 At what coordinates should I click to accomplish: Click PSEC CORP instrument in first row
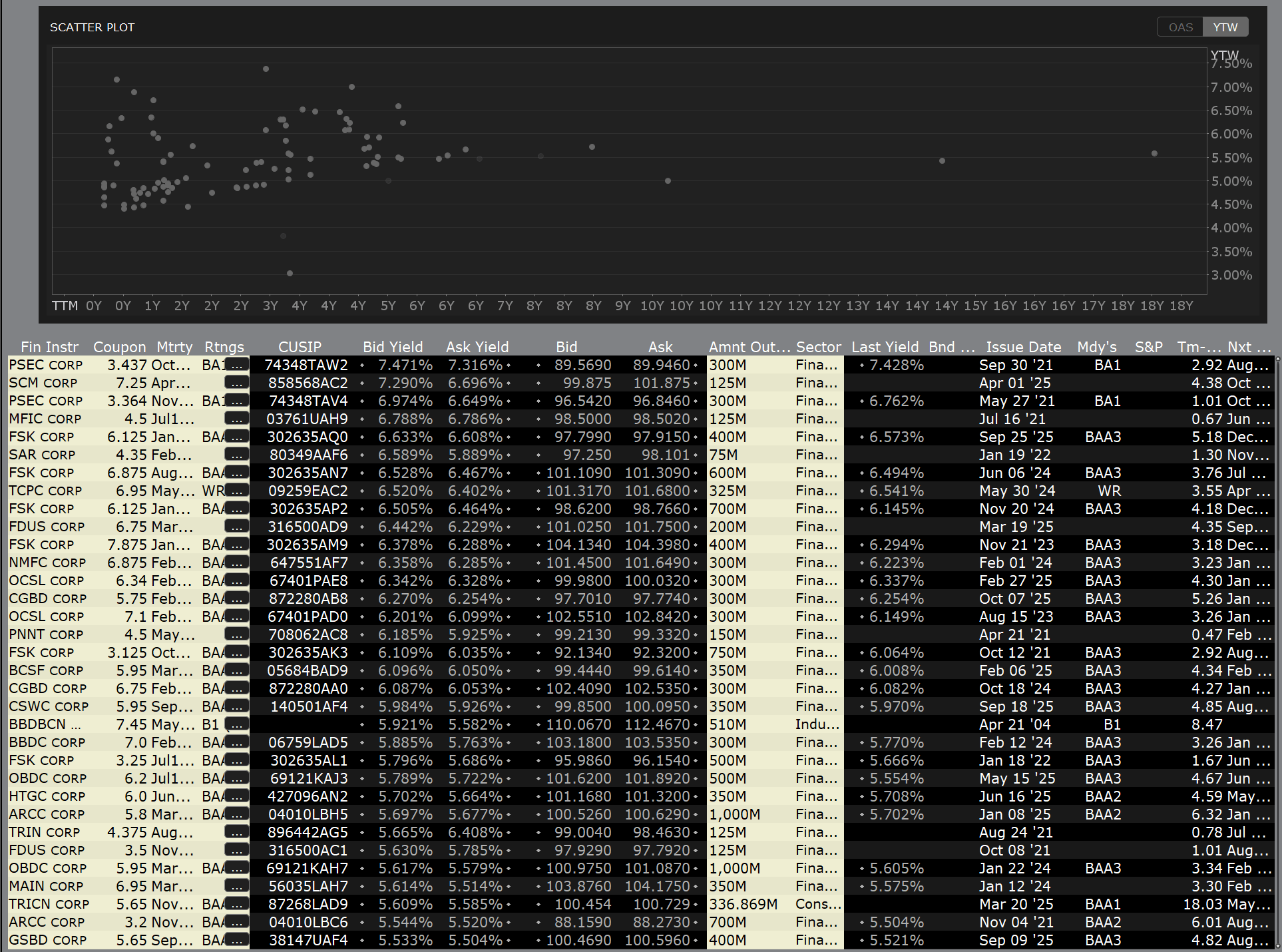46,365
